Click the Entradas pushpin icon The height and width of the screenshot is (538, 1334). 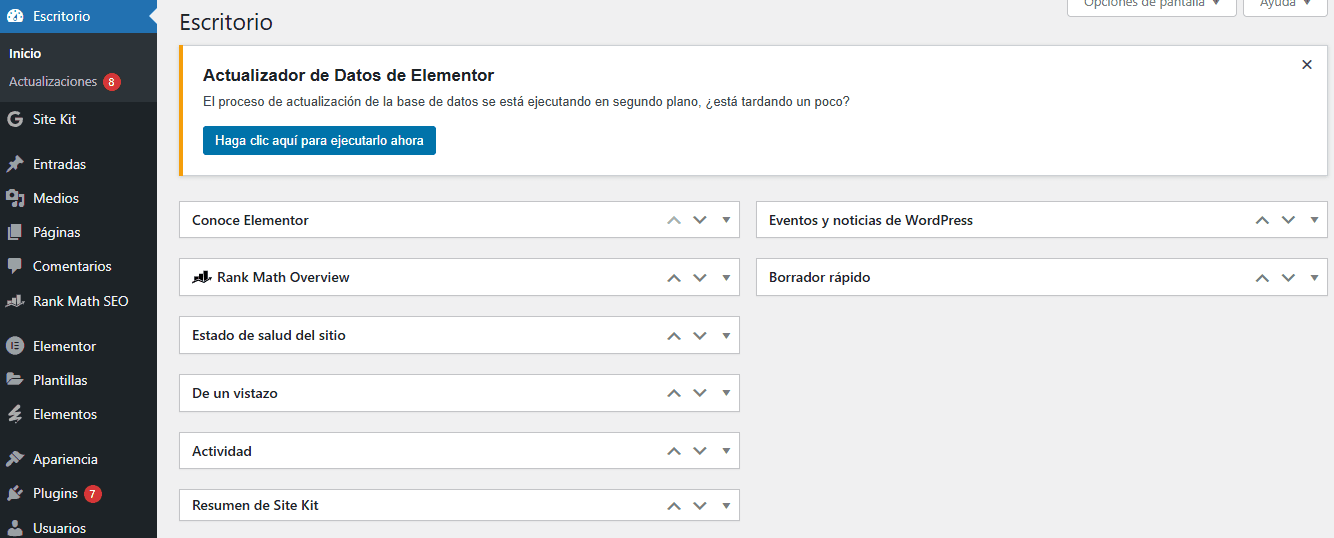15,164
